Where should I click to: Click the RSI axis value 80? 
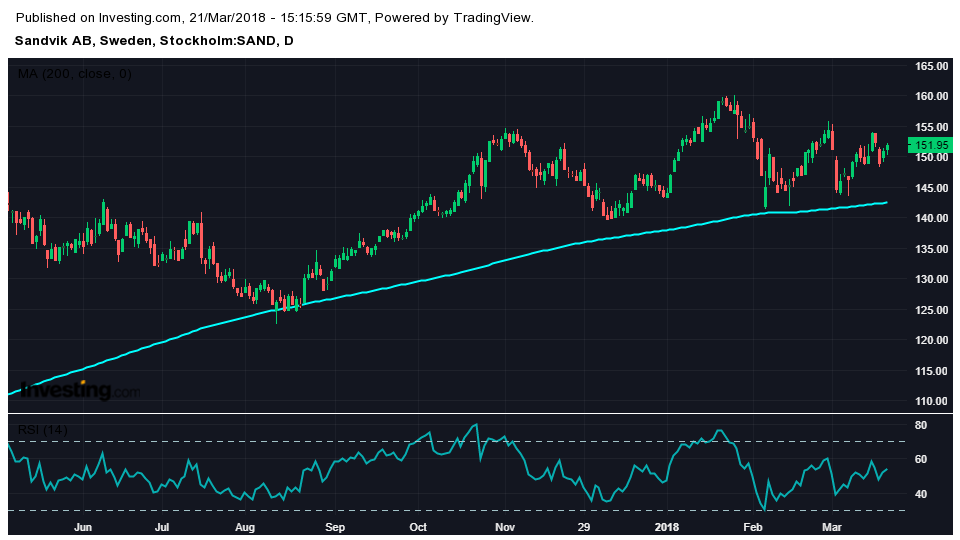(921, 425)
